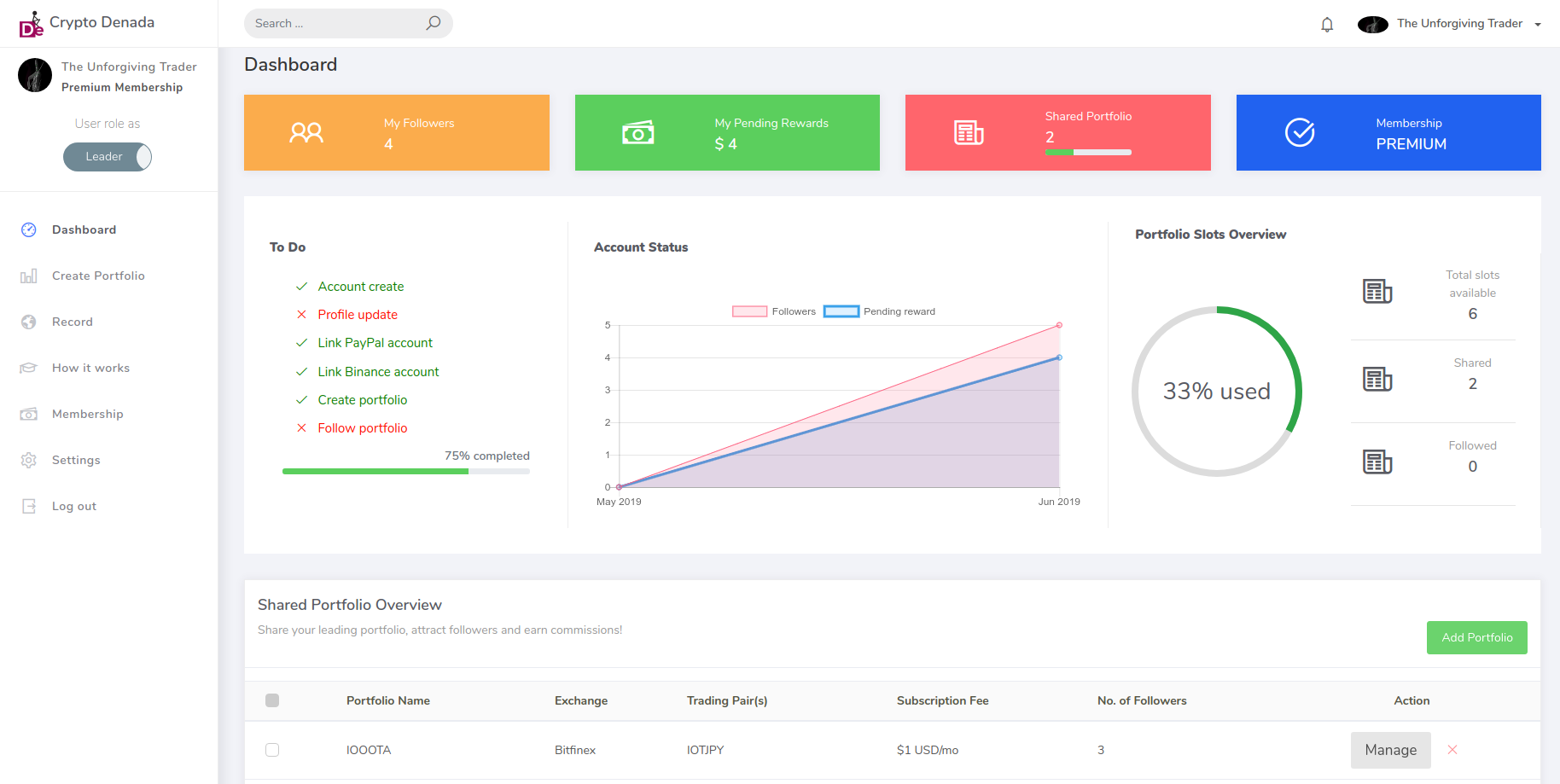
Task: Click the Record globe icon
Action: pos(29,322)
